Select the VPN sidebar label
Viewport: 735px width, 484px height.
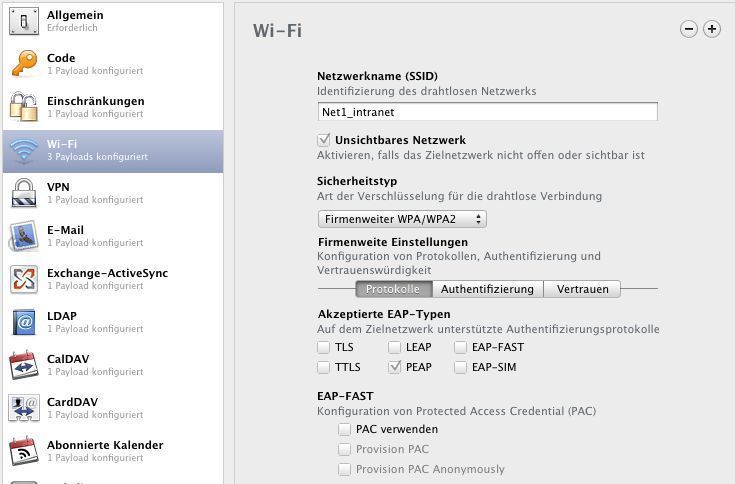pyautogui.click(x=58, y=187)
